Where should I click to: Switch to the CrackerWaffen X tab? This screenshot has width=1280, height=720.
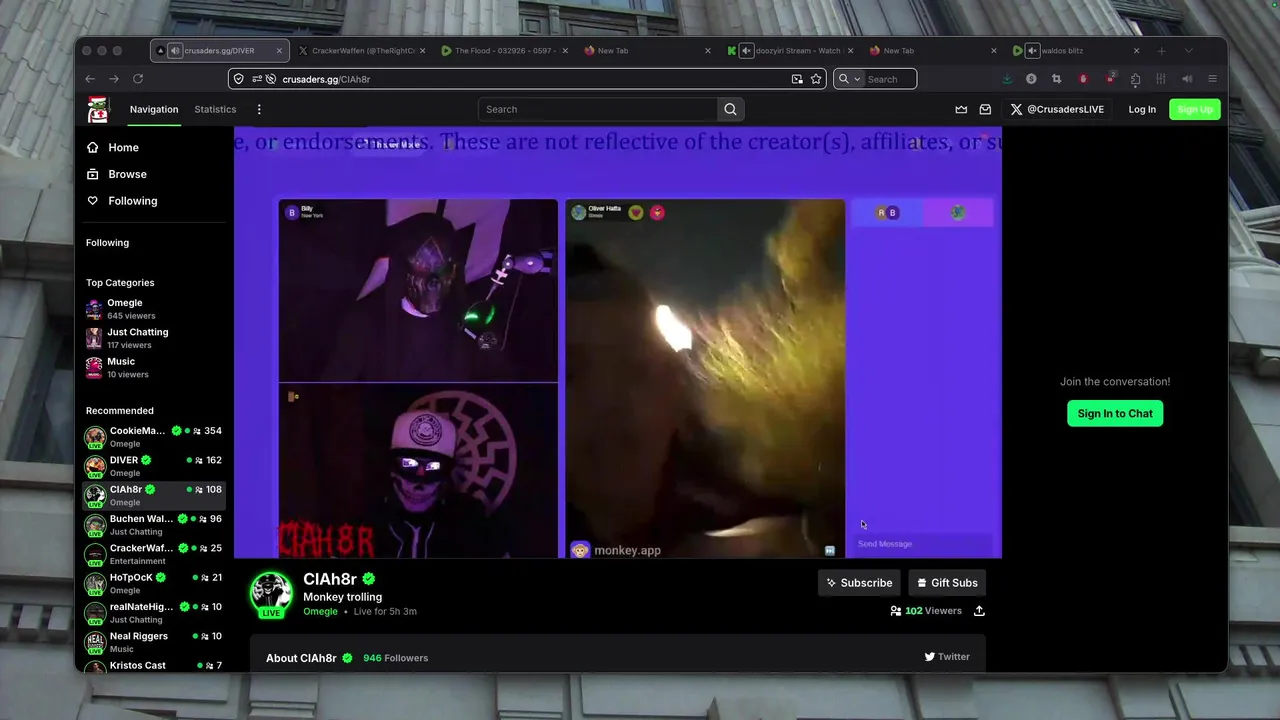362,51
